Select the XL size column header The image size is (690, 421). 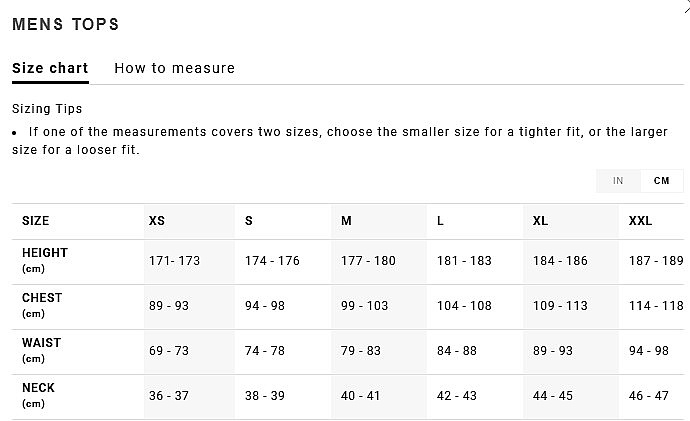[x=540, y=221]
